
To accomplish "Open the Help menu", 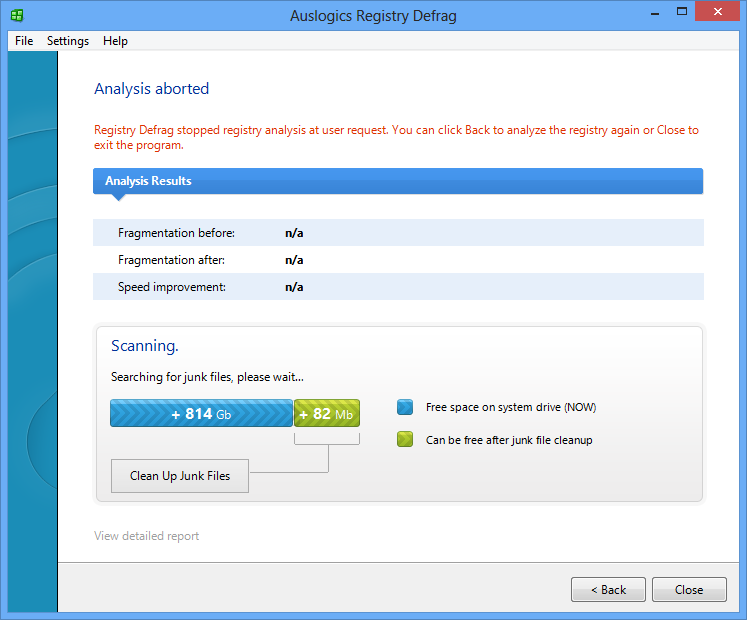I will click(x=115, y=41).
